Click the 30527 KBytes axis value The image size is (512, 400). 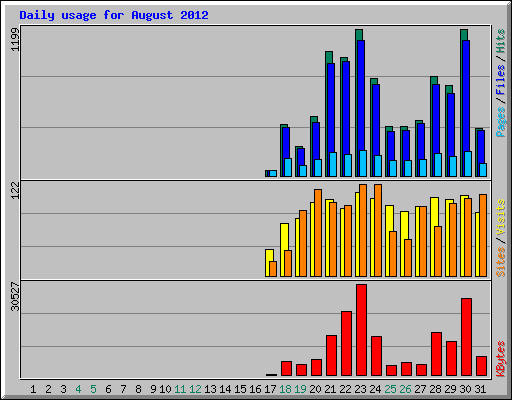[15, 296]
